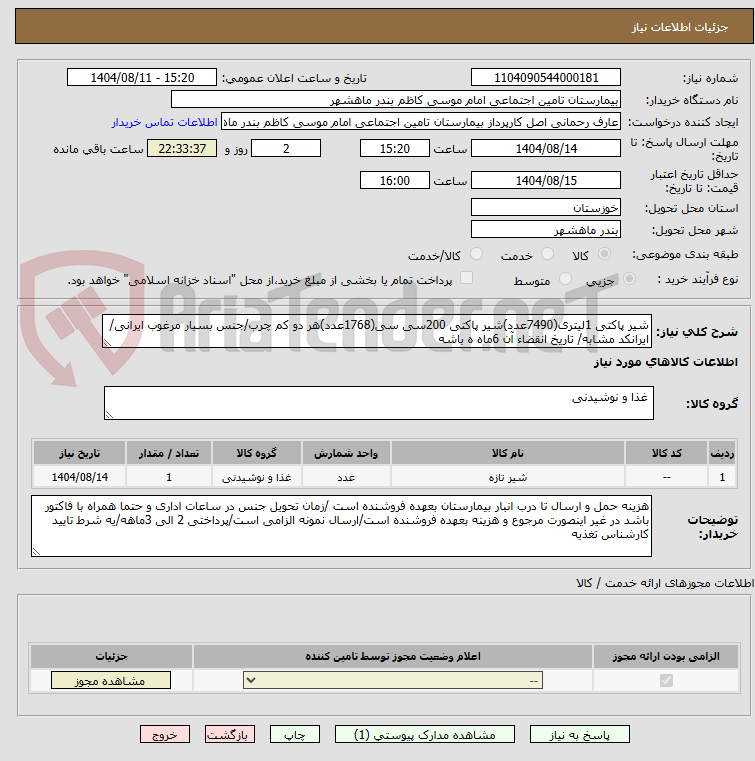This screenshot has height=761, width=755.
Task: Select the متوسط purchase type radio
Action: click(565, 279)
